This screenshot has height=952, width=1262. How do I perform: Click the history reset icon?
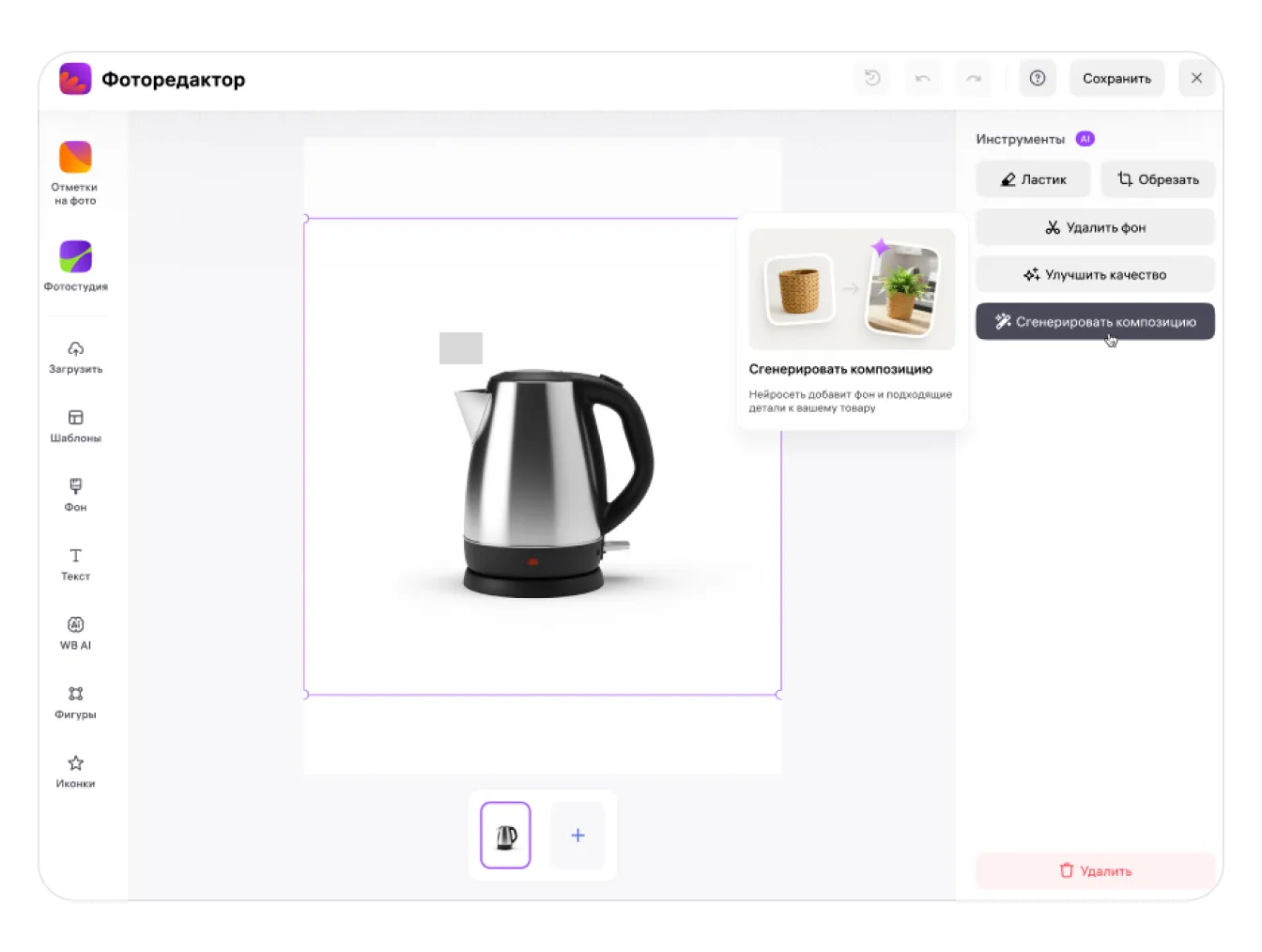(x=872, y=79)
